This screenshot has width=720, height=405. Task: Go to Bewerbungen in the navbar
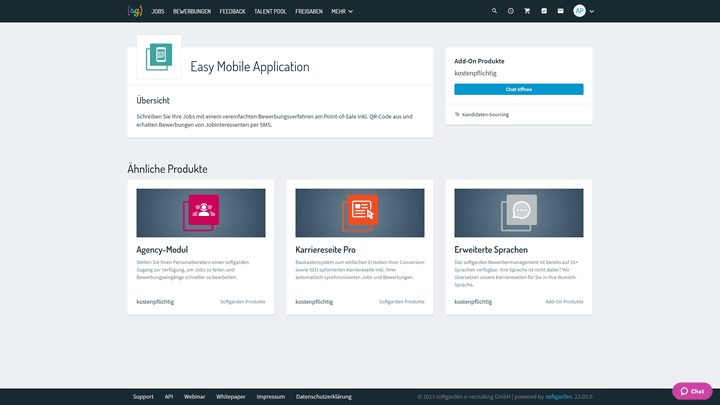tap(192, 11)
